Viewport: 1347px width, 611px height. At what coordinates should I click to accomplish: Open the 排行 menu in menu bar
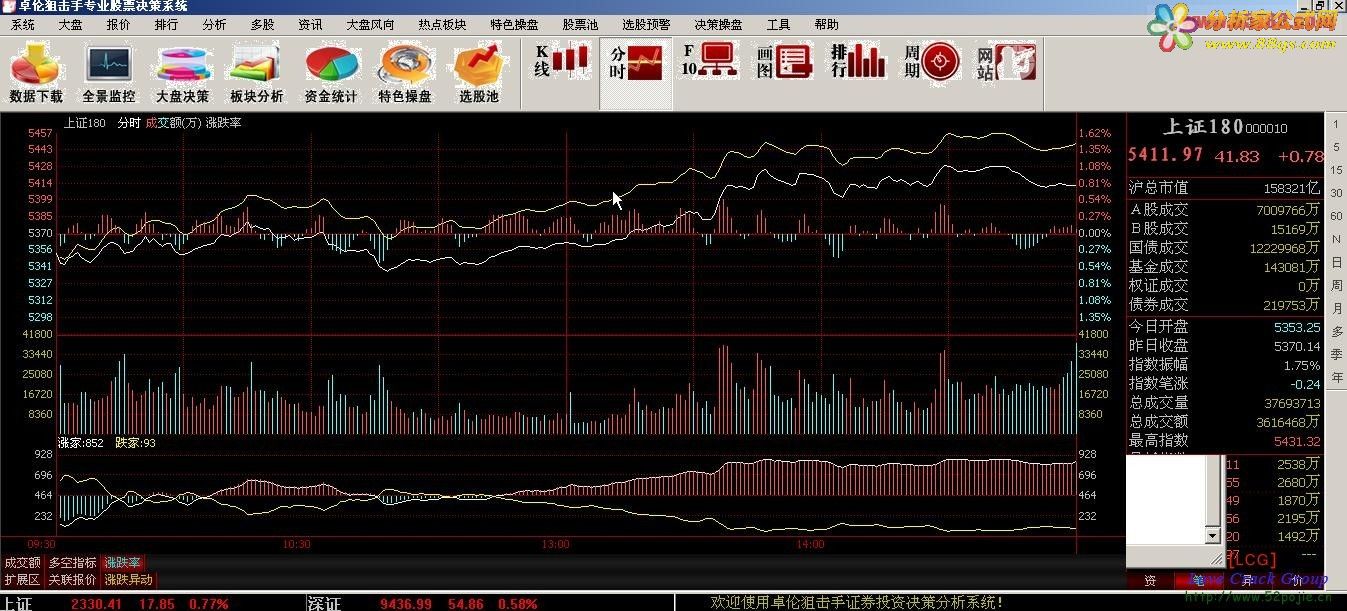[166, 24]
